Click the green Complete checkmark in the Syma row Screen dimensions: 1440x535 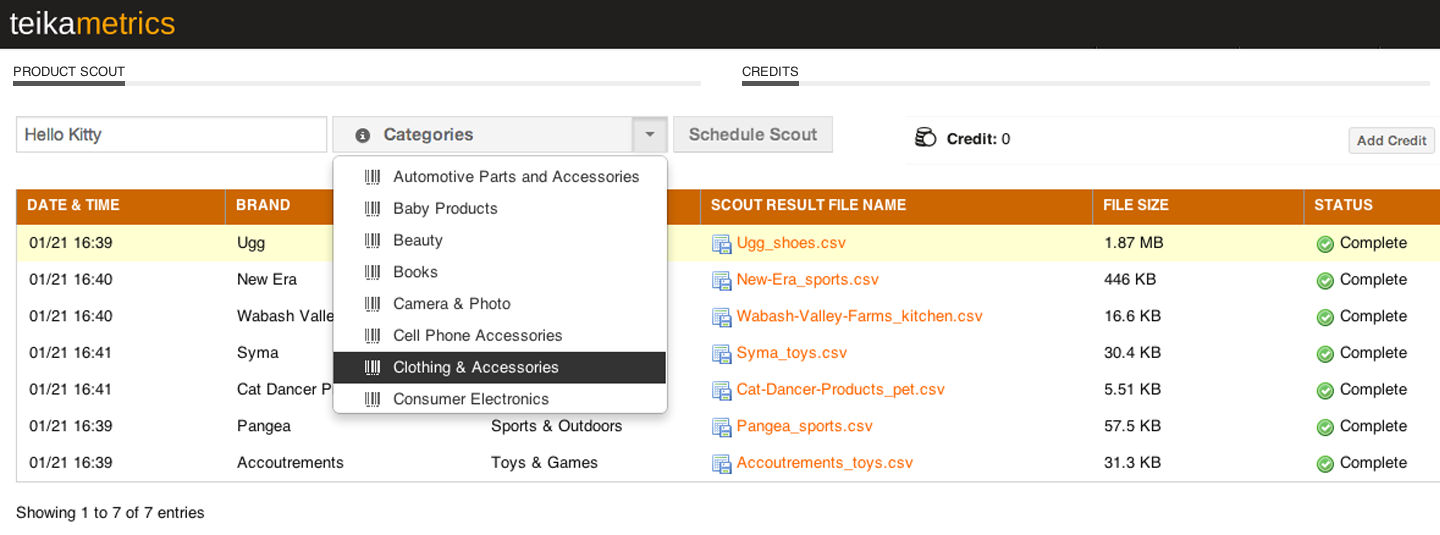1325,354
